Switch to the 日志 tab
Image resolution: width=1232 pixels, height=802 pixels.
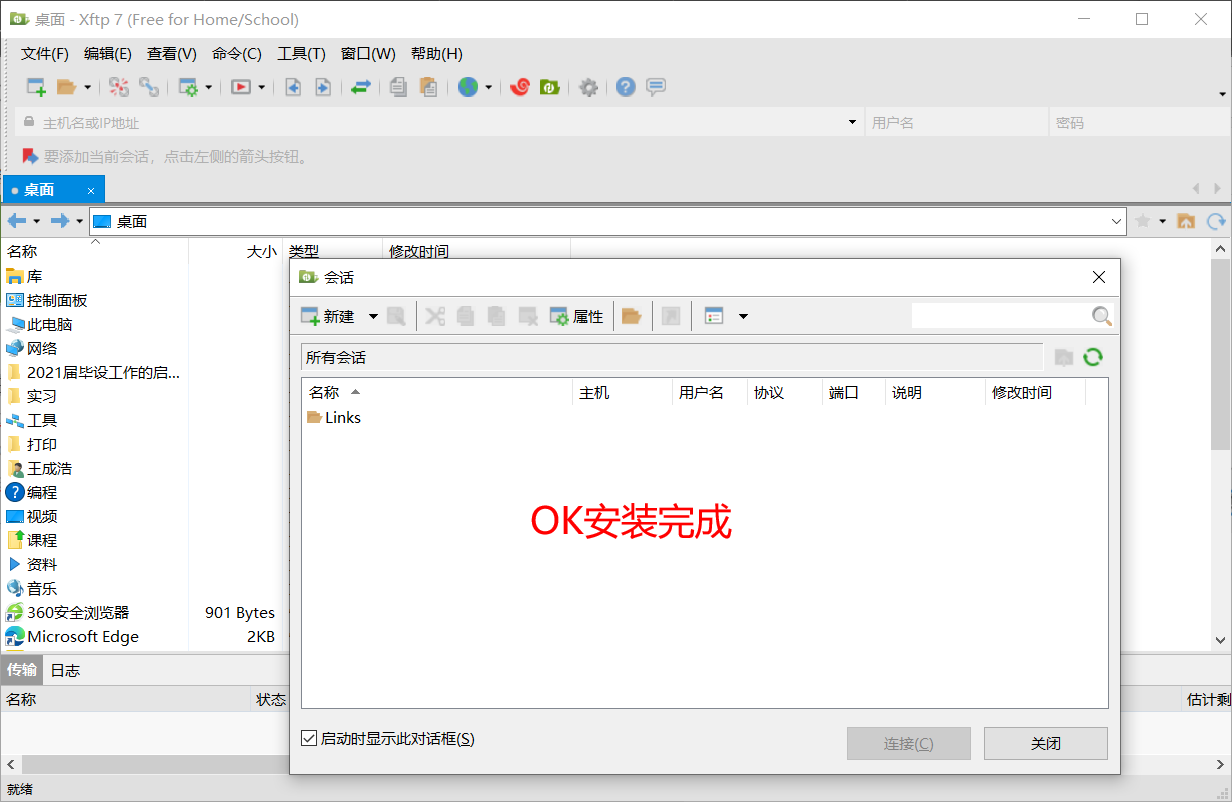(x=65, y=671)
